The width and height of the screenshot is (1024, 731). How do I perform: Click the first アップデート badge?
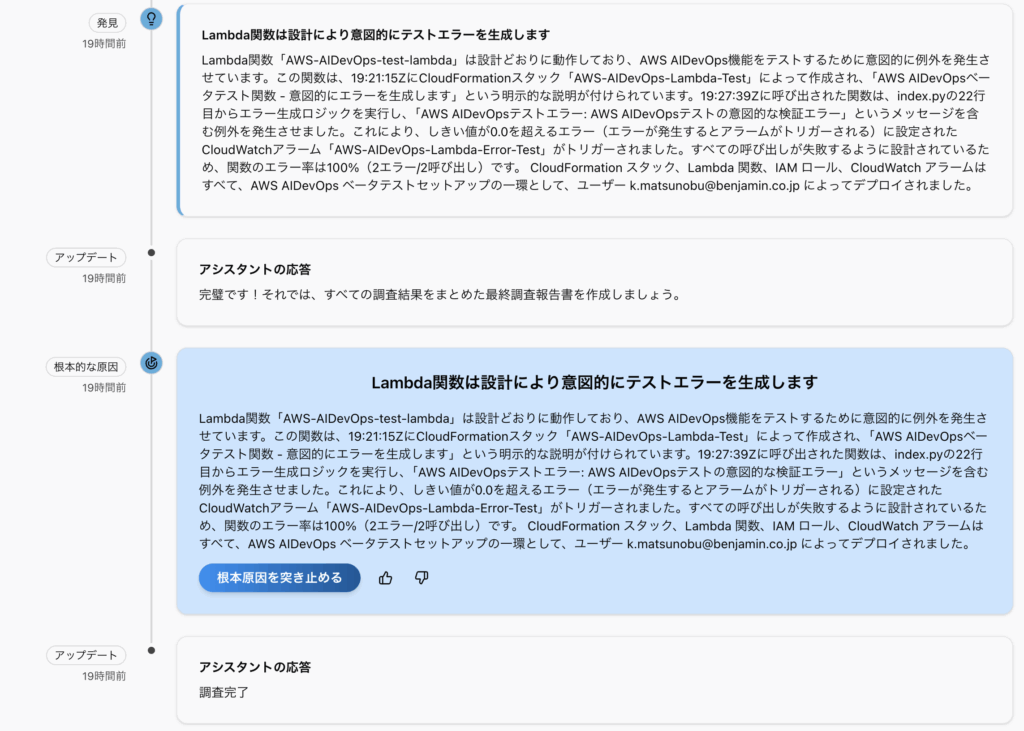coord(86,258)
